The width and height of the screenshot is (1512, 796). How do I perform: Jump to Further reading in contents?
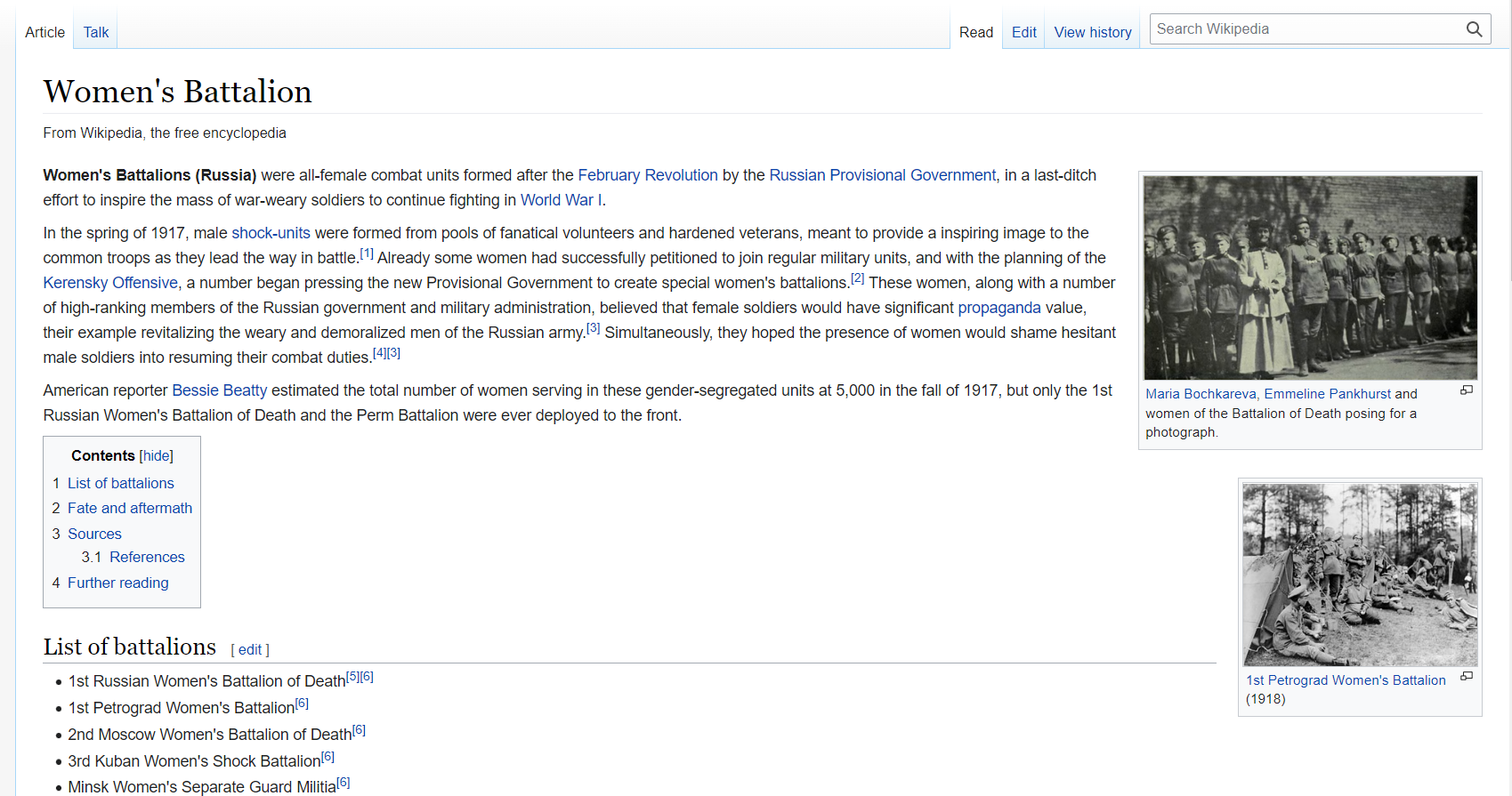[x=117, y=583]
